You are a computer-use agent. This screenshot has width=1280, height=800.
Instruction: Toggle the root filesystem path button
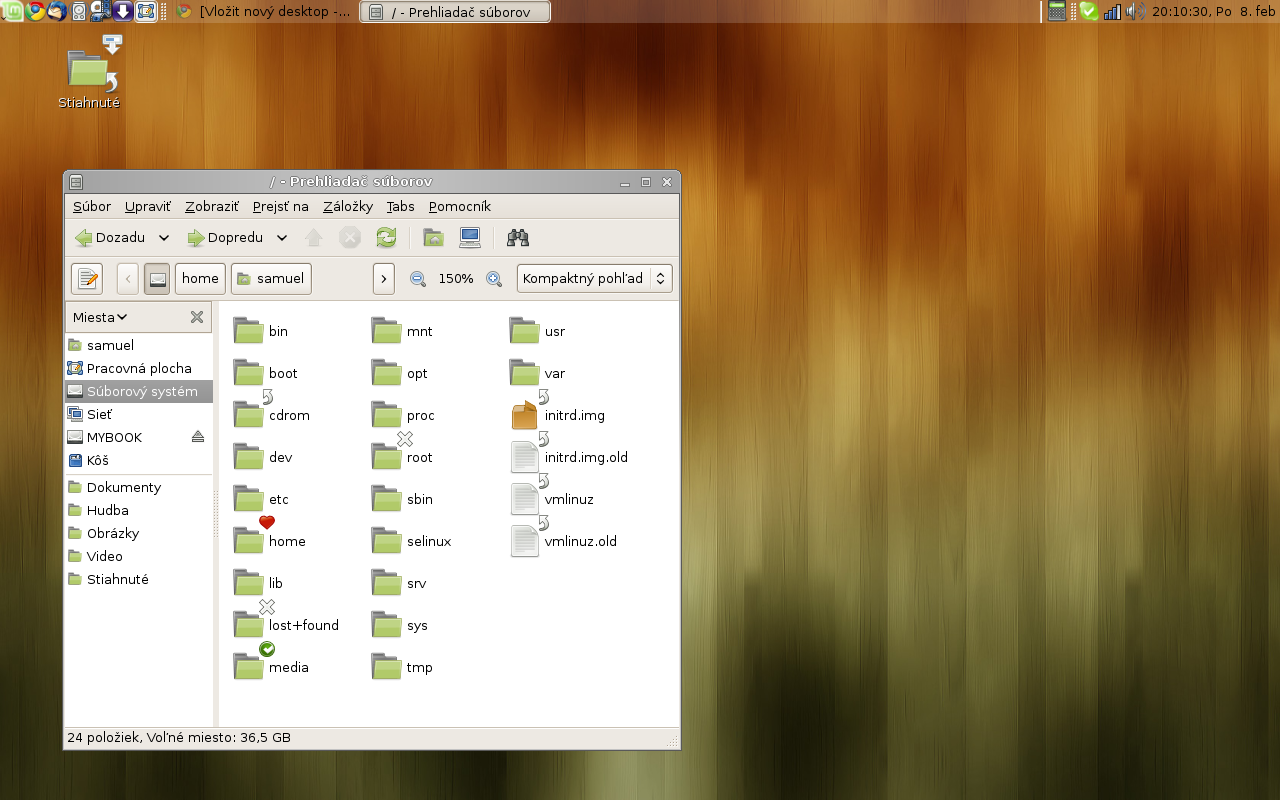(156, 279)
